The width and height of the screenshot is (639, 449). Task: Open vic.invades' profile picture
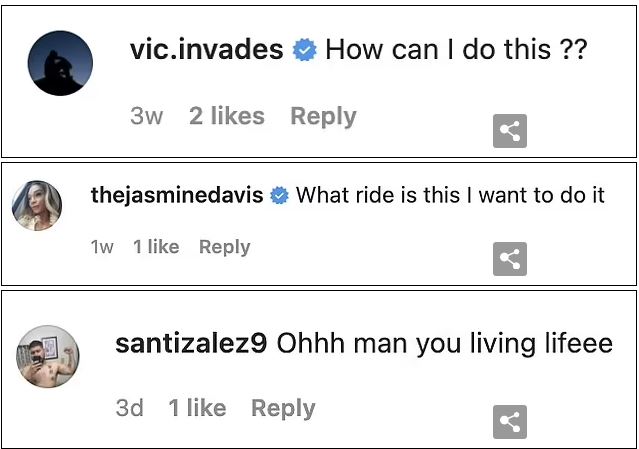click(x=61, y=63)
